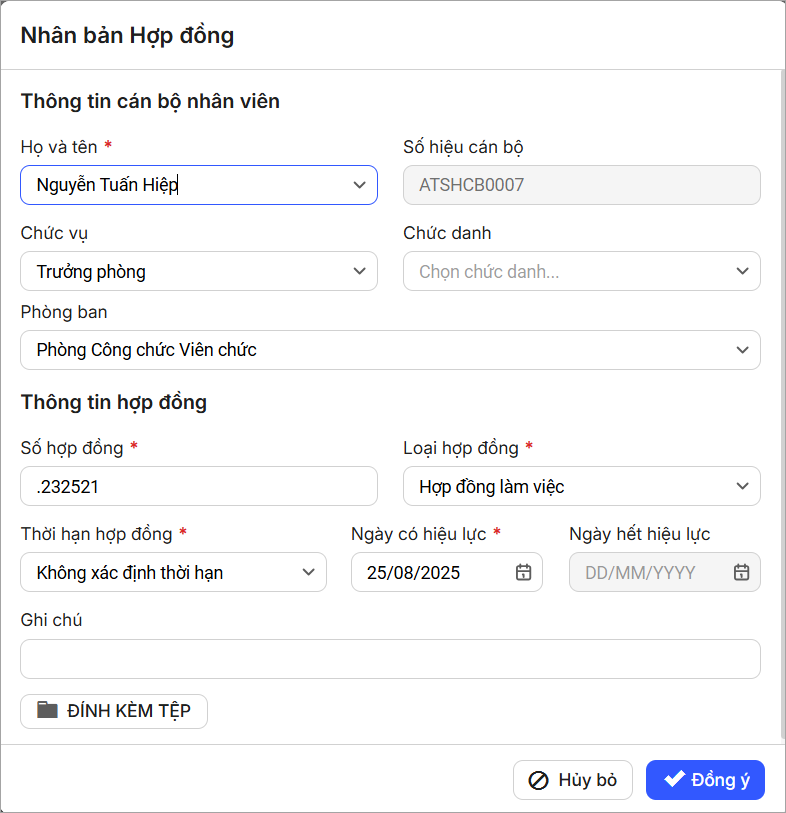Screen dimensions: 786x813
Task: Click the Số hợp đồng input field
Action: point(199,486)
